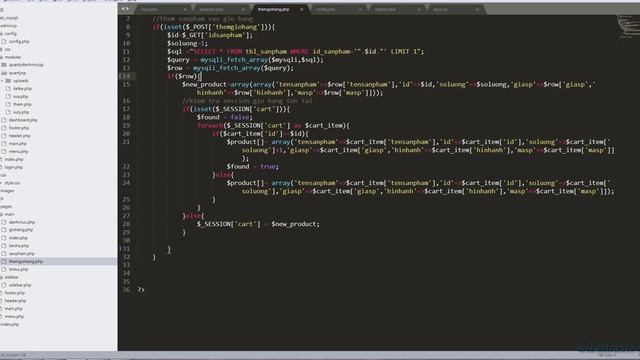The height and width of the screenshot is (360, 640).
Task: Close the first main.php editor tab
Action: tap(185, 9)
